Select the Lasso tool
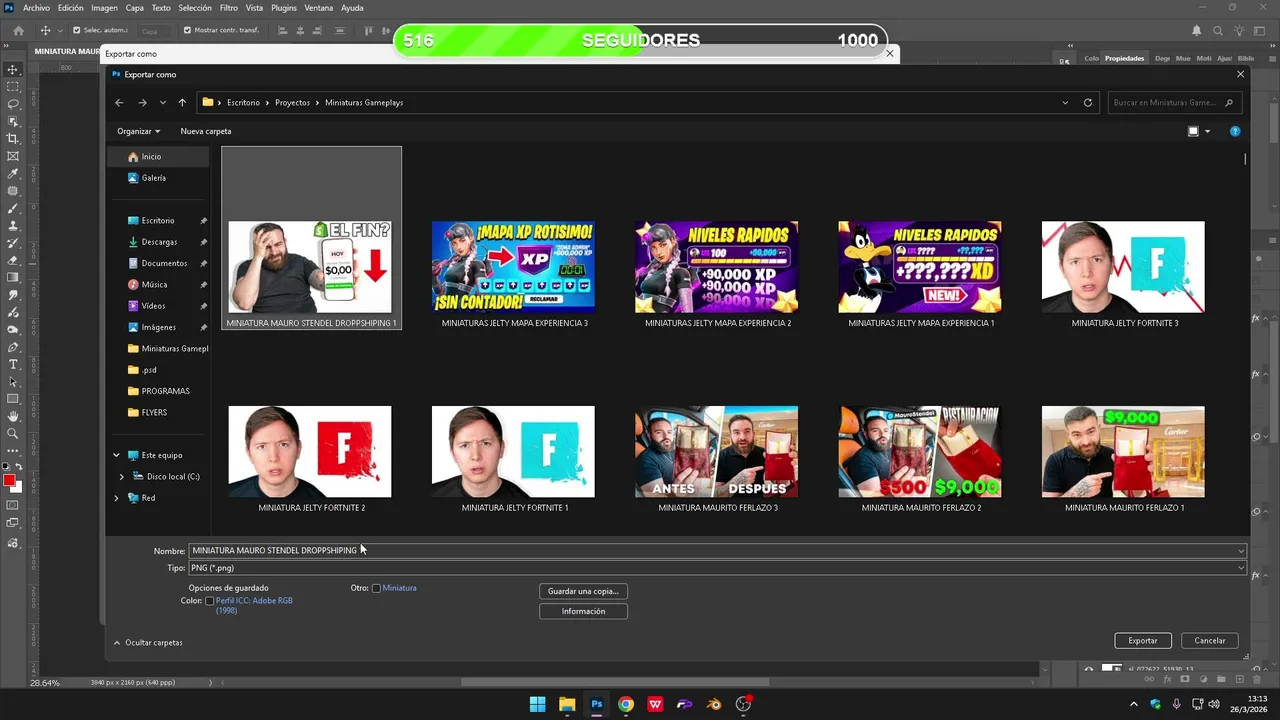1280x720 pixels. pyautogui.click(x=13, y=104)
